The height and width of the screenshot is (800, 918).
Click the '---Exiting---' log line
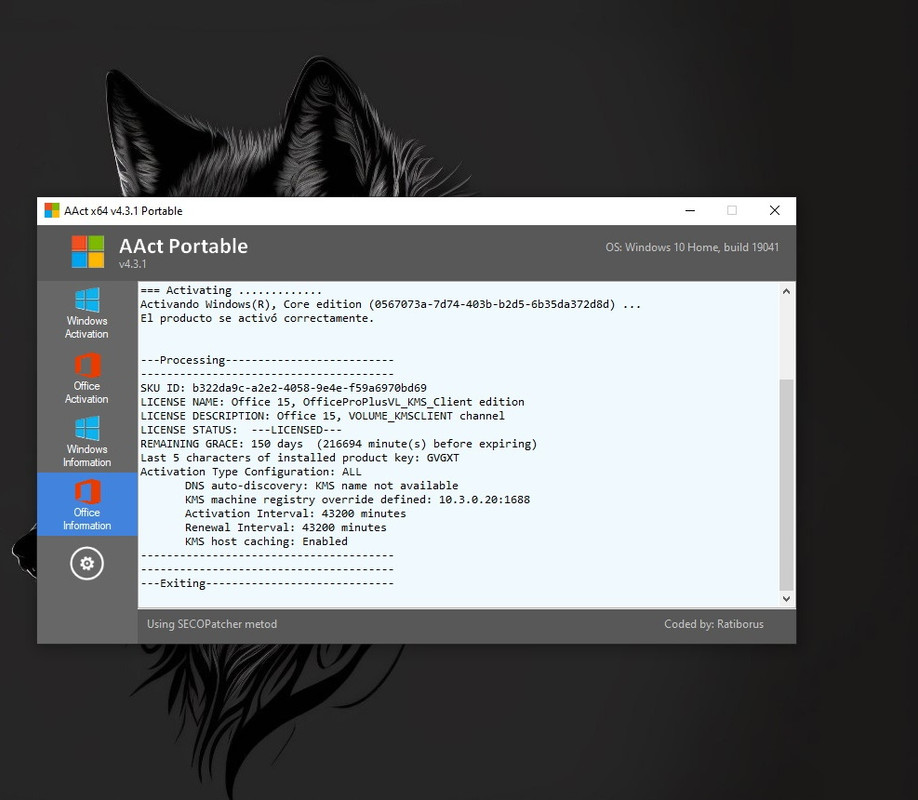point(267,583)
